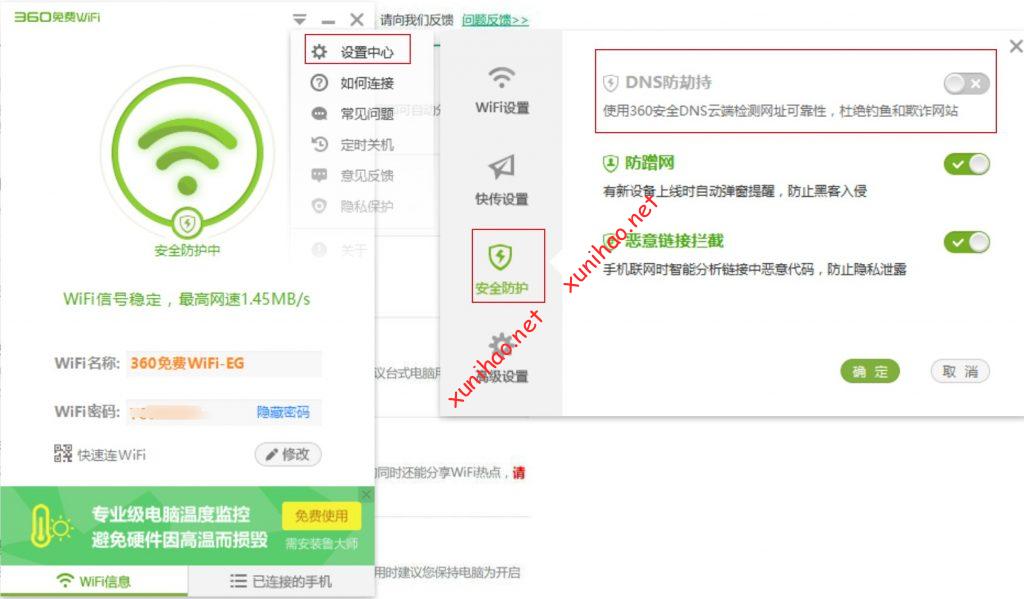The width and height of the screenshot is (1024, 599).
Task: Switch to WiFi信息 bottom tab
Action: click(x=94, y=581)
